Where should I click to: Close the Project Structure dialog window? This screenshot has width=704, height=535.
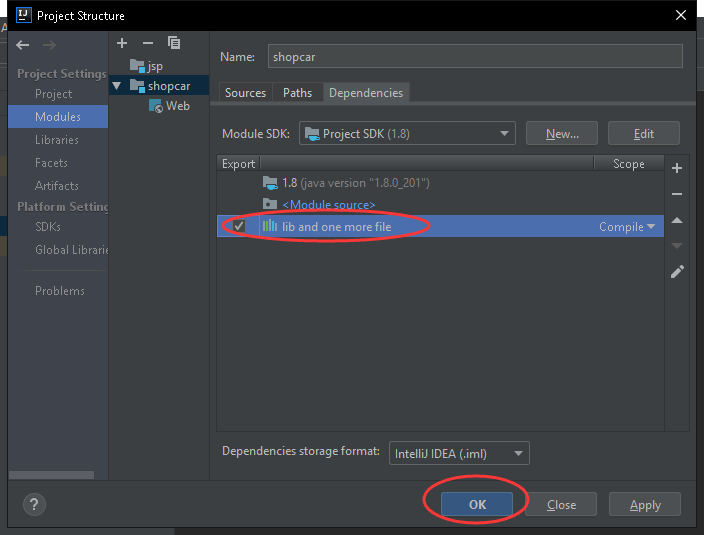click(681, 15)
